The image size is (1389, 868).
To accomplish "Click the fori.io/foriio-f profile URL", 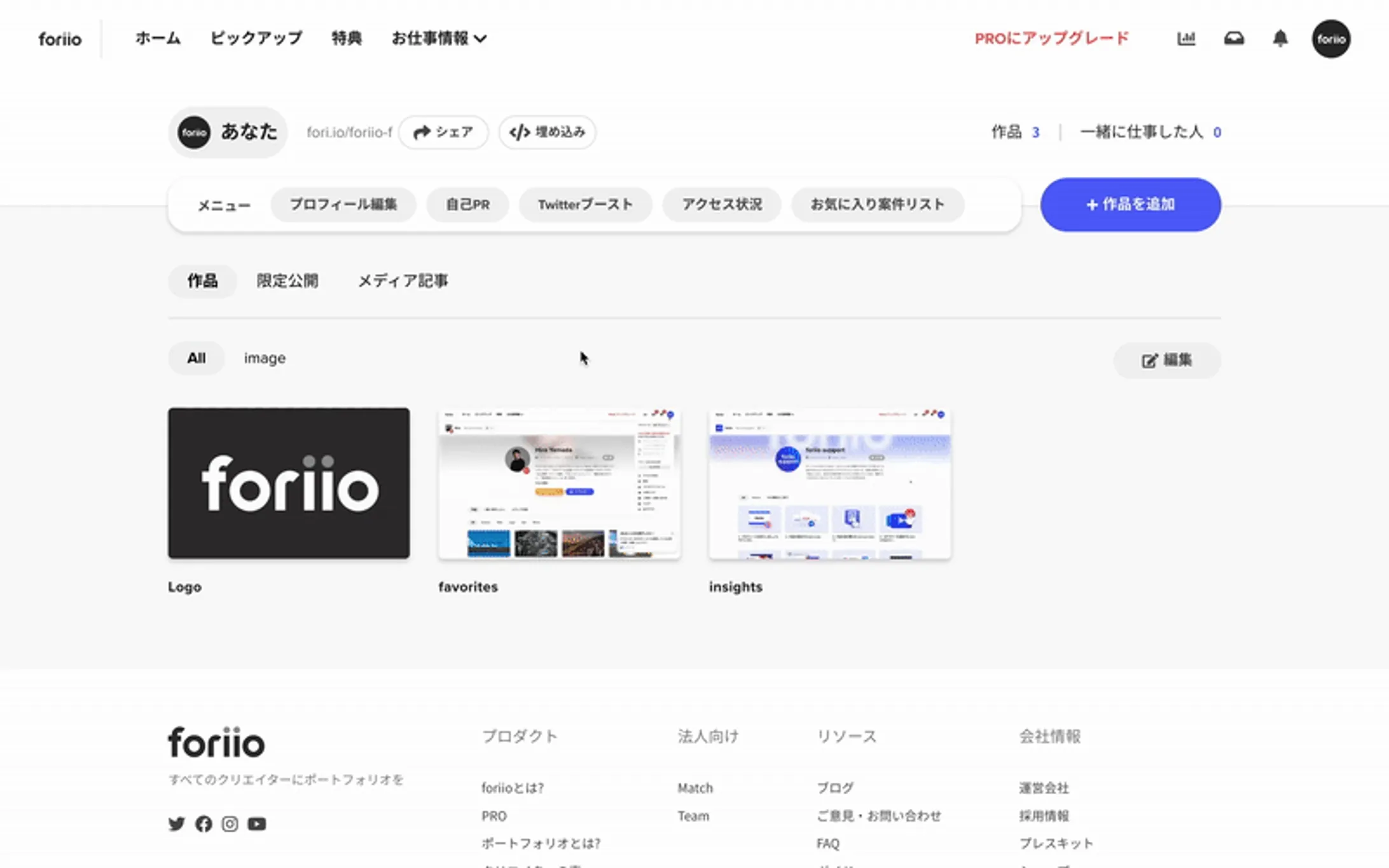I will click(349, 132).
